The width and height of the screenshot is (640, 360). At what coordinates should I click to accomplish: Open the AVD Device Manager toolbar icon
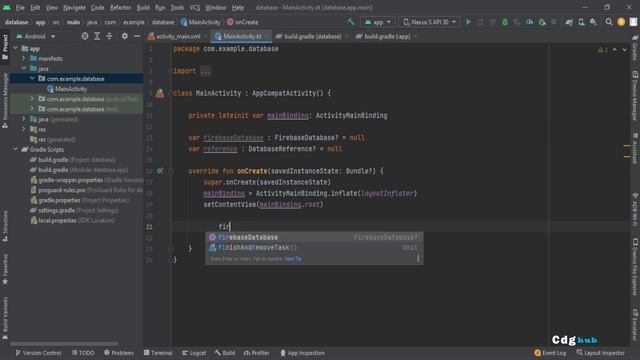(x=581, y=22)
